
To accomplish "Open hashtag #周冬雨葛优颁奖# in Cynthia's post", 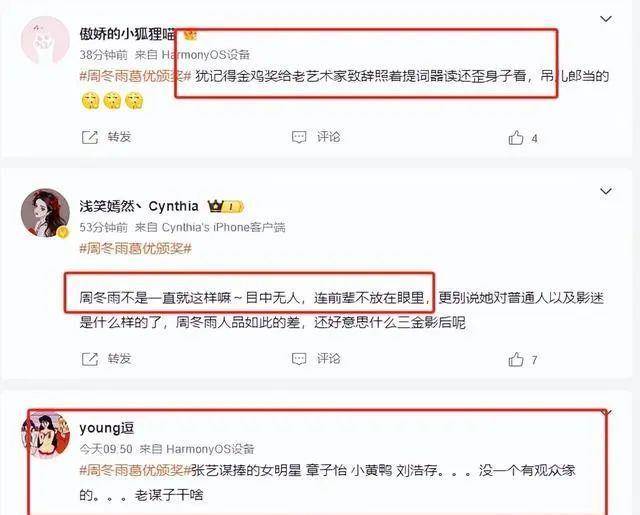I will [136, 249].
